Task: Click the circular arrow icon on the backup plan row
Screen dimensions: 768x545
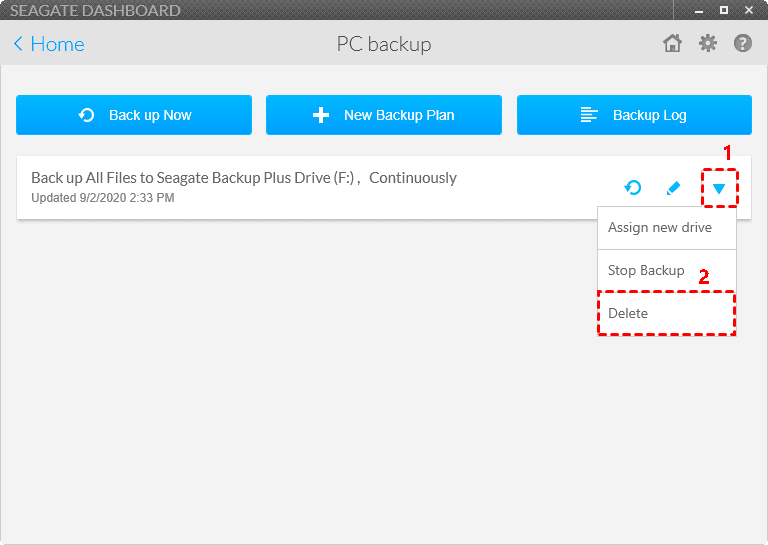Action: pos(633,188)
